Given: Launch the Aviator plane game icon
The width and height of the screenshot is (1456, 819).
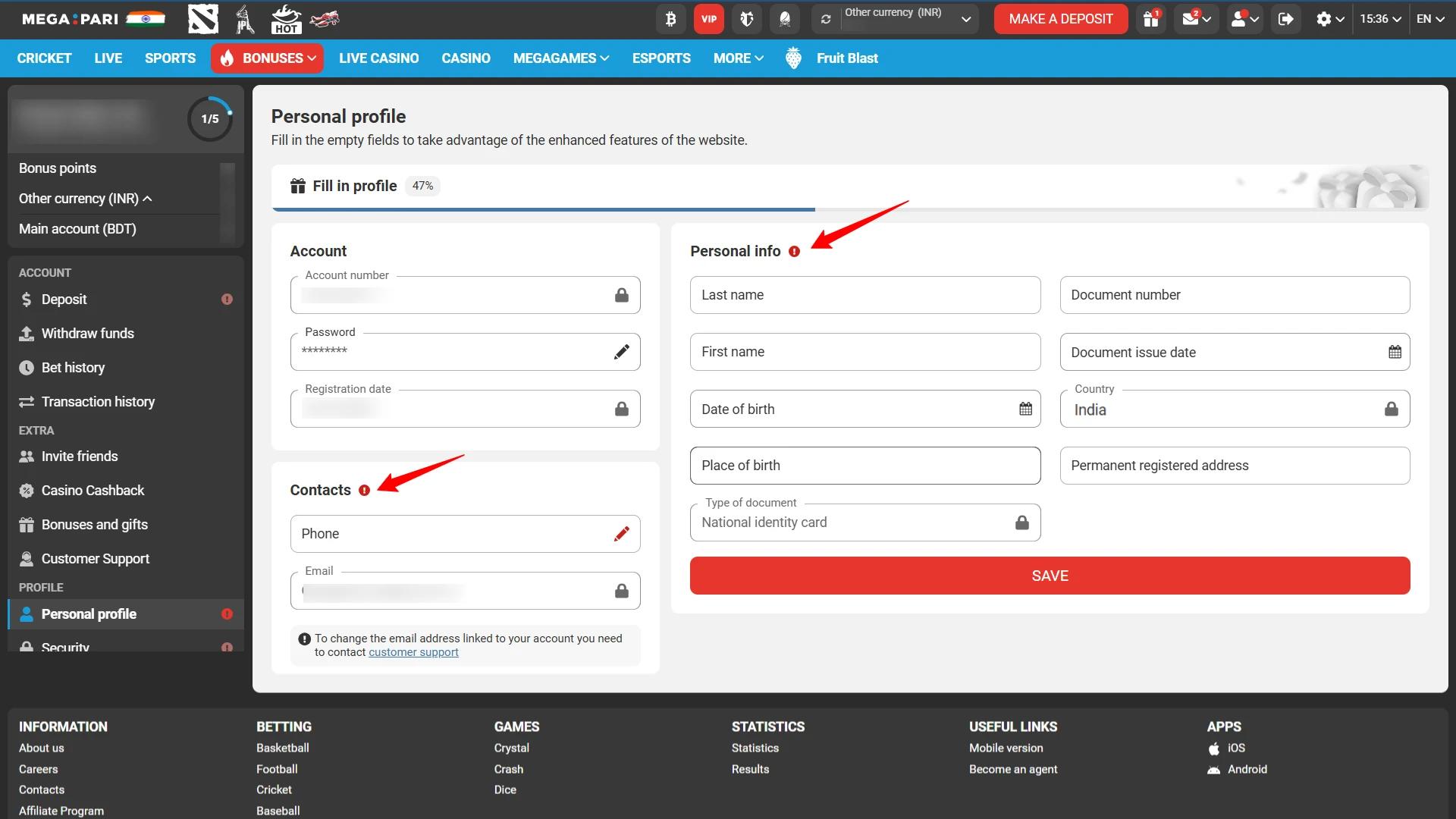Looking at the screenshot, I should 325,19.
